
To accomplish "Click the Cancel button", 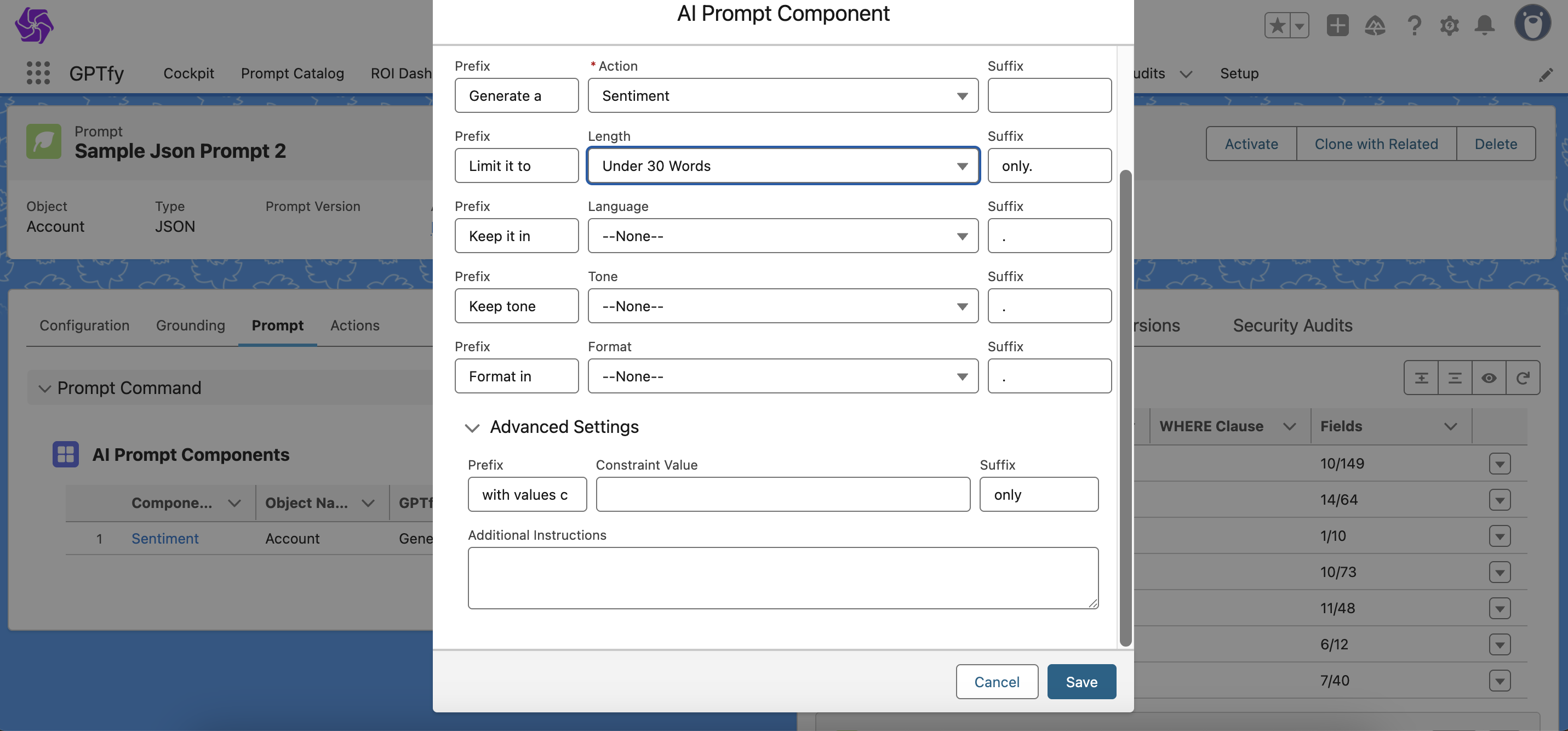I will 997,682.
